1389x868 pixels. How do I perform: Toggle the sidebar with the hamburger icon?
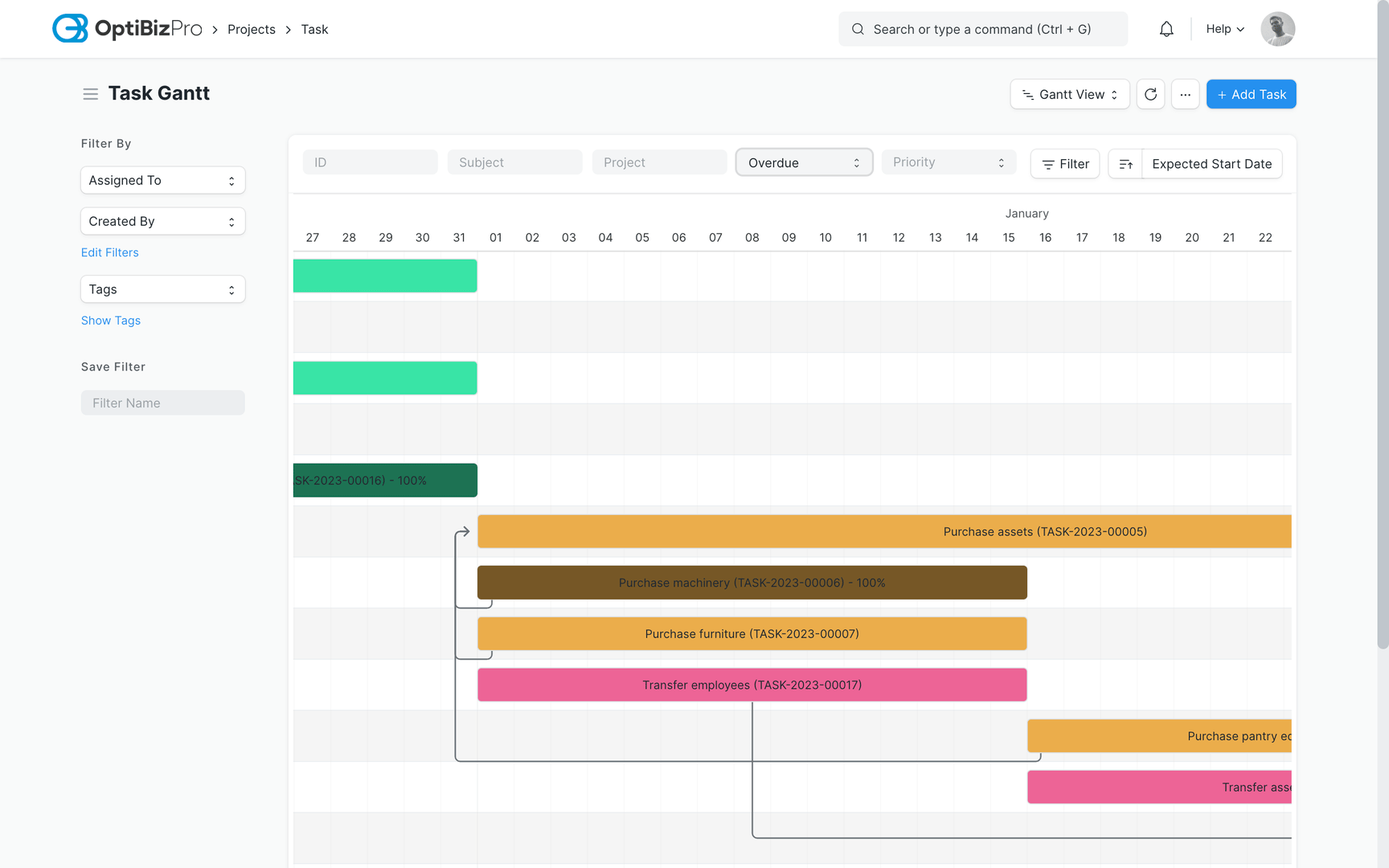pos(90,93)
